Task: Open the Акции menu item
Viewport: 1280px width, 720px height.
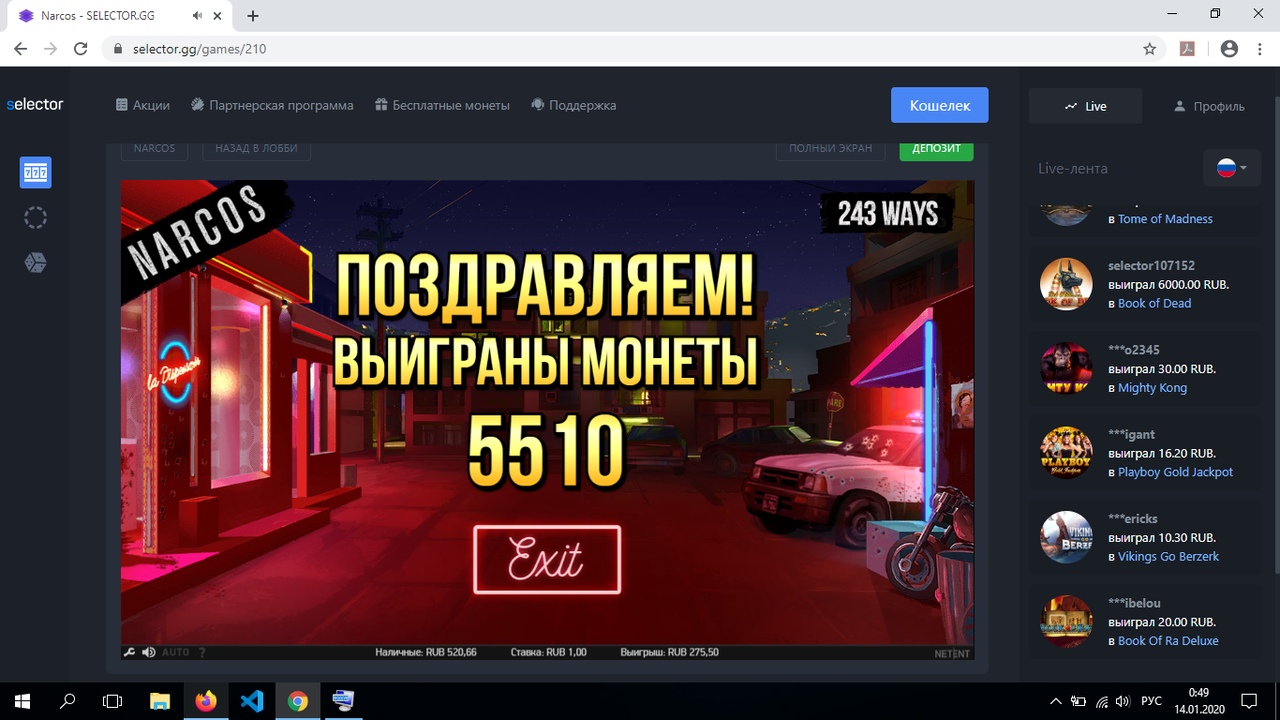Action: click(143, 105)
